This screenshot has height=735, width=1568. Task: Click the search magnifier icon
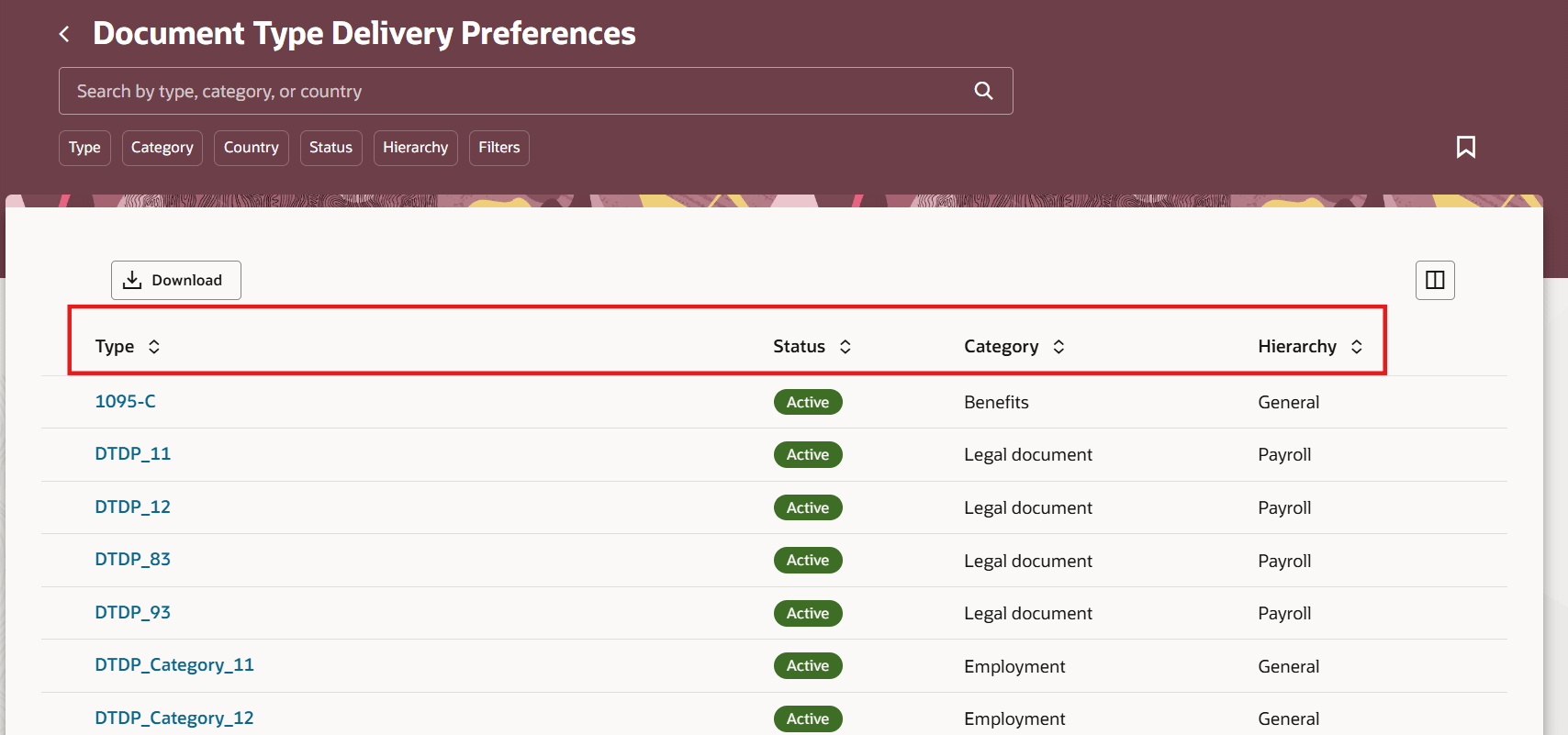pos(983,91)
